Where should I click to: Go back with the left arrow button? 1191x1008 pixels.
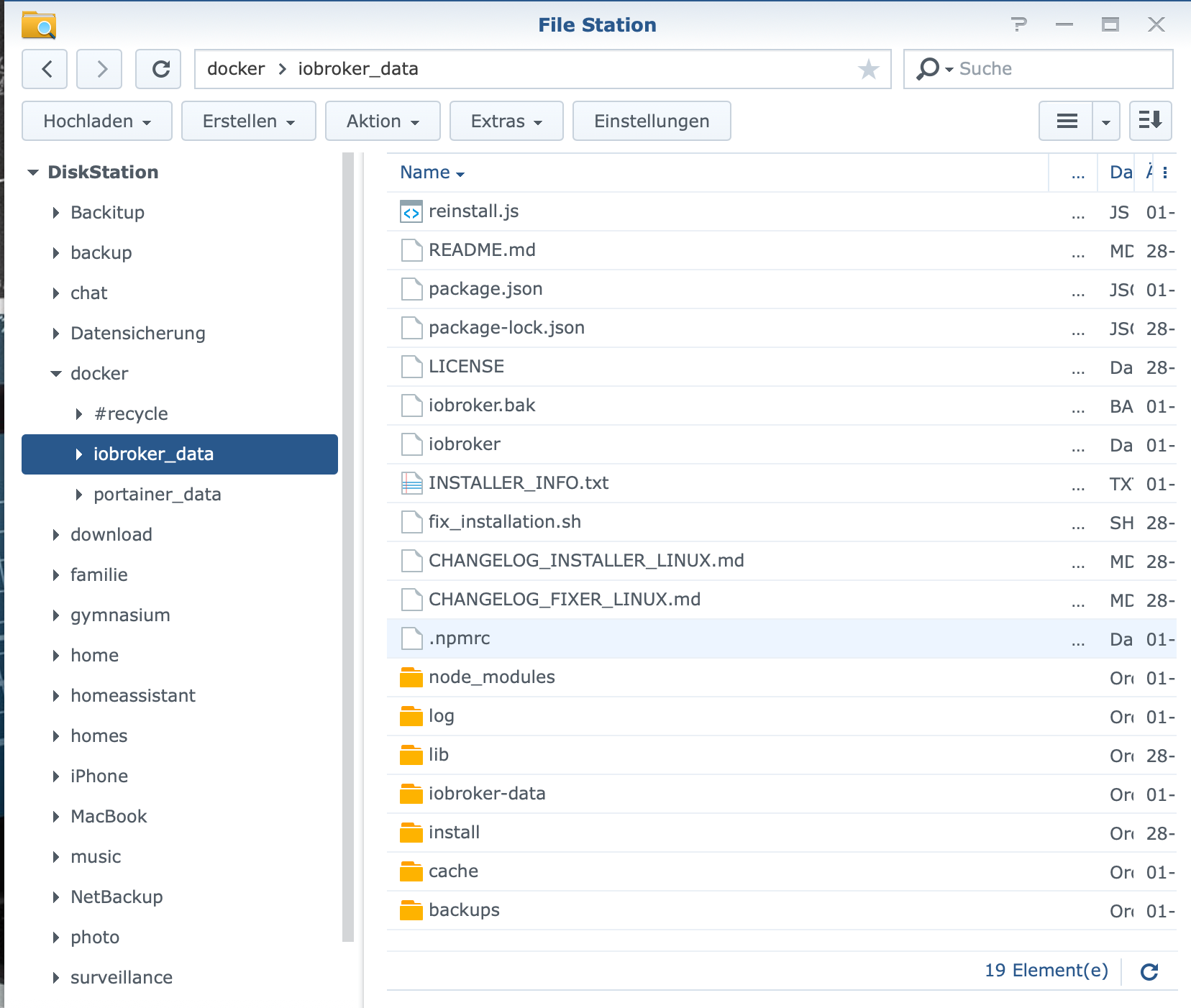click(x=45, y=69)
